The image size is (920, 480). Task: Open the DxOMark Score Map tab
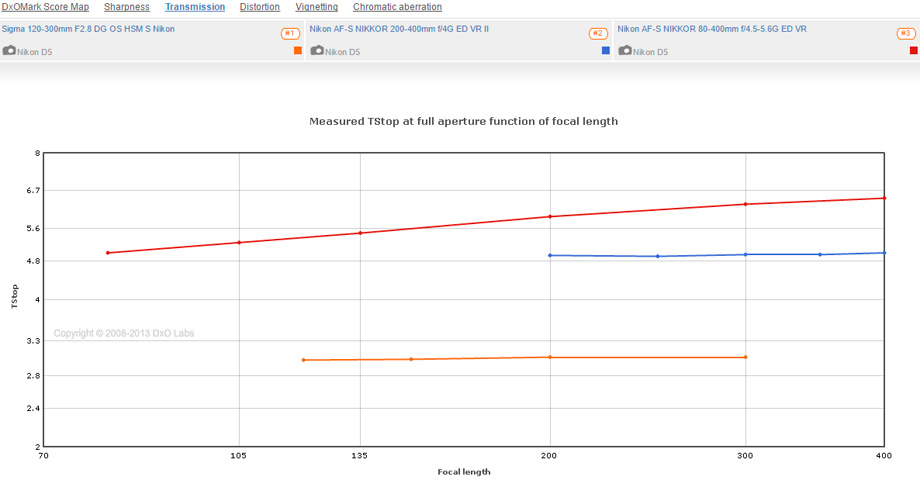(45, 7)
